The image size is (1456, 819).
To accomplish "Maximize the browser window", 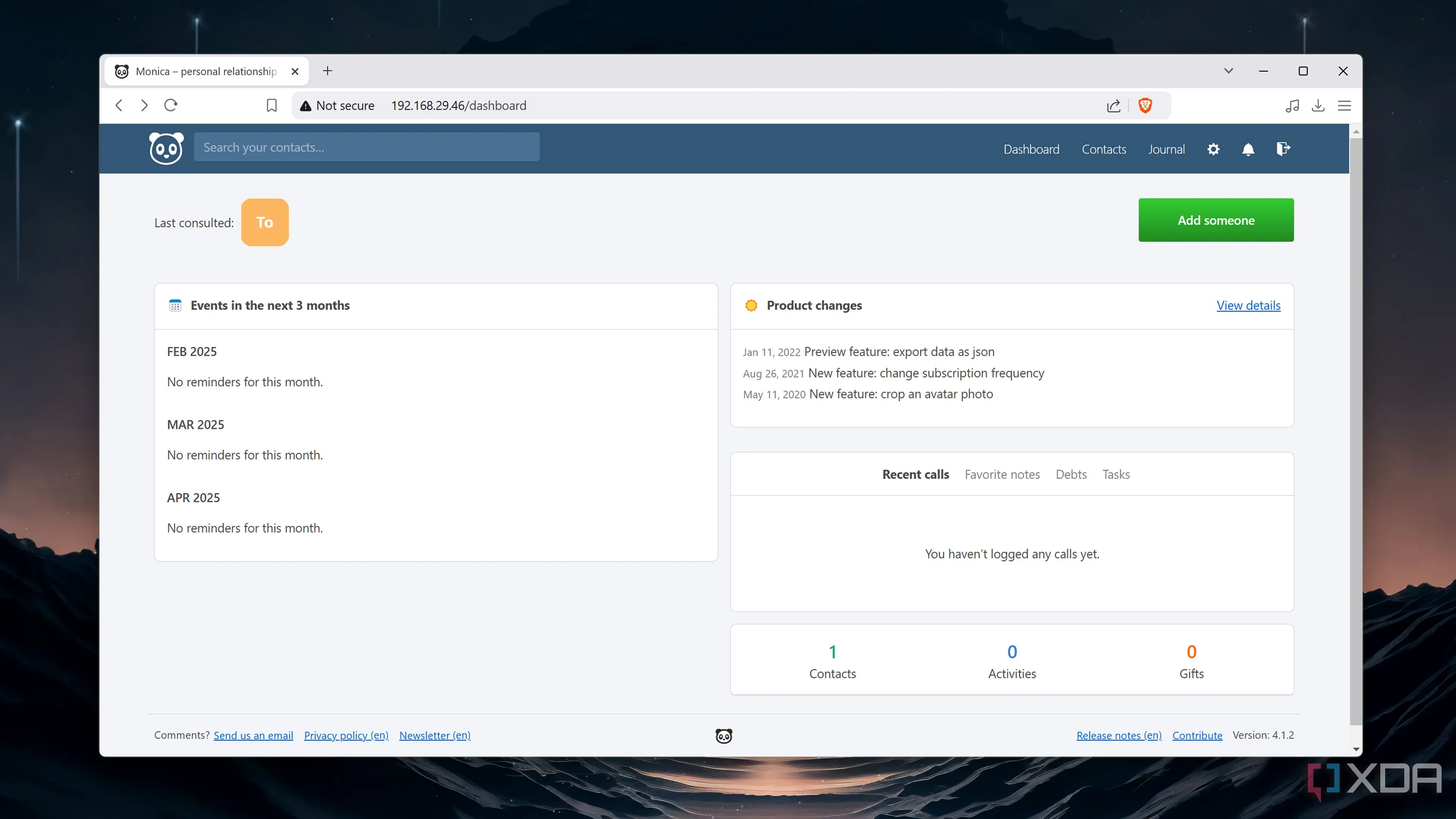I will 1303,71.
